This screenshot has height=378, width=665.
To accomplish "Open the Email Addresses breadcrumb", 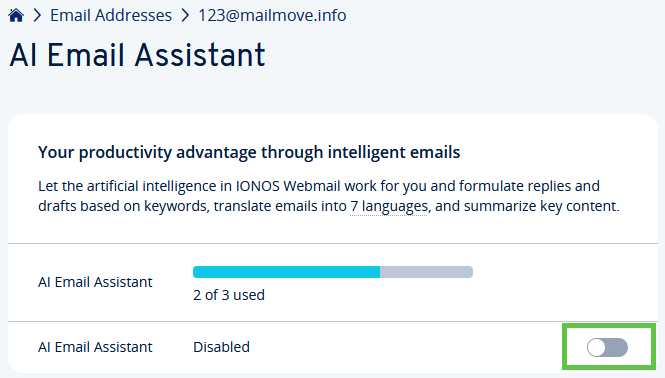I will 111,15.
